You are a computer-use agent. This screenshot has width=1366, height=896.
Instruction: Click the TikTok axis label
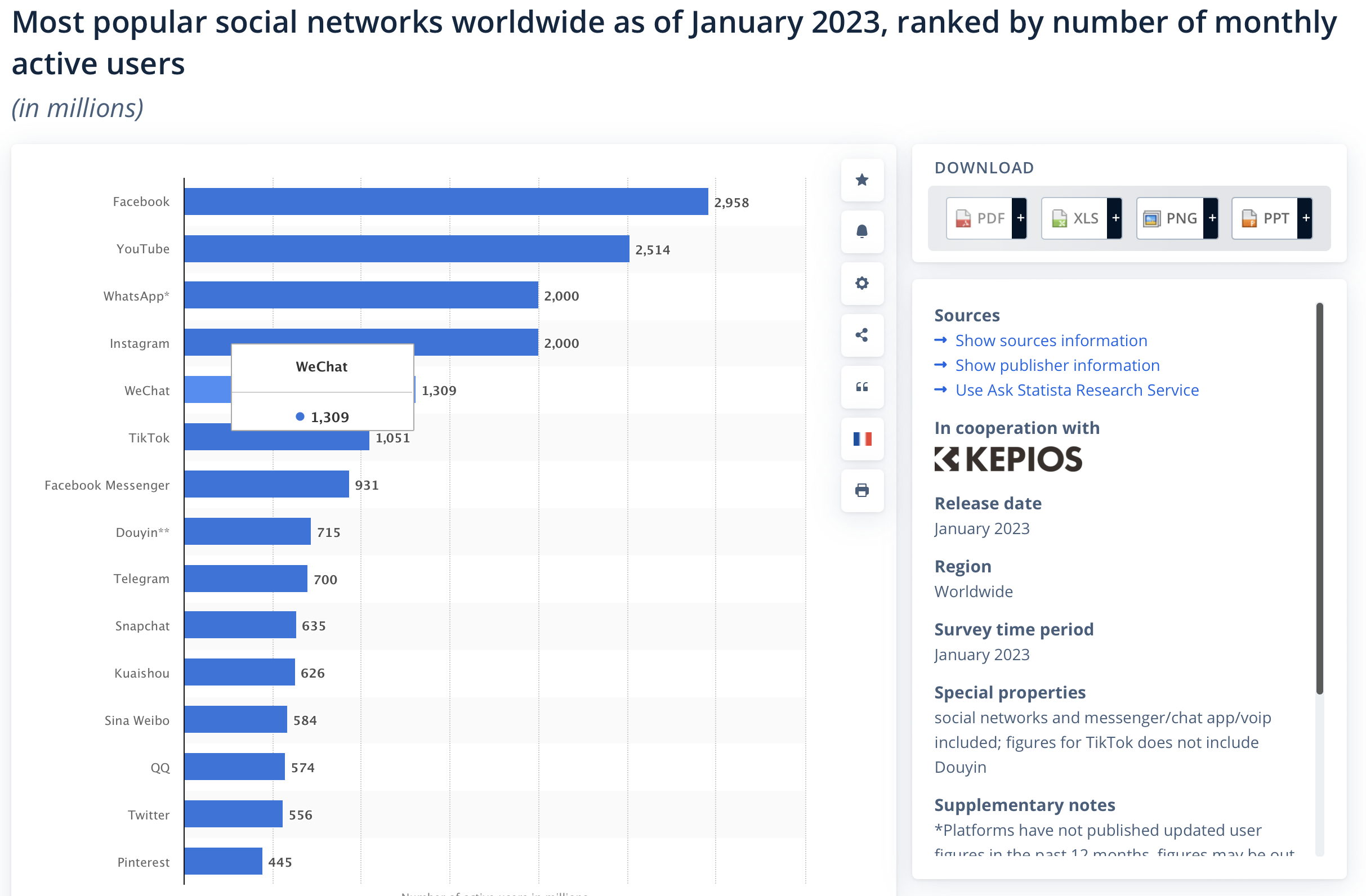click(x=149, y=438)
